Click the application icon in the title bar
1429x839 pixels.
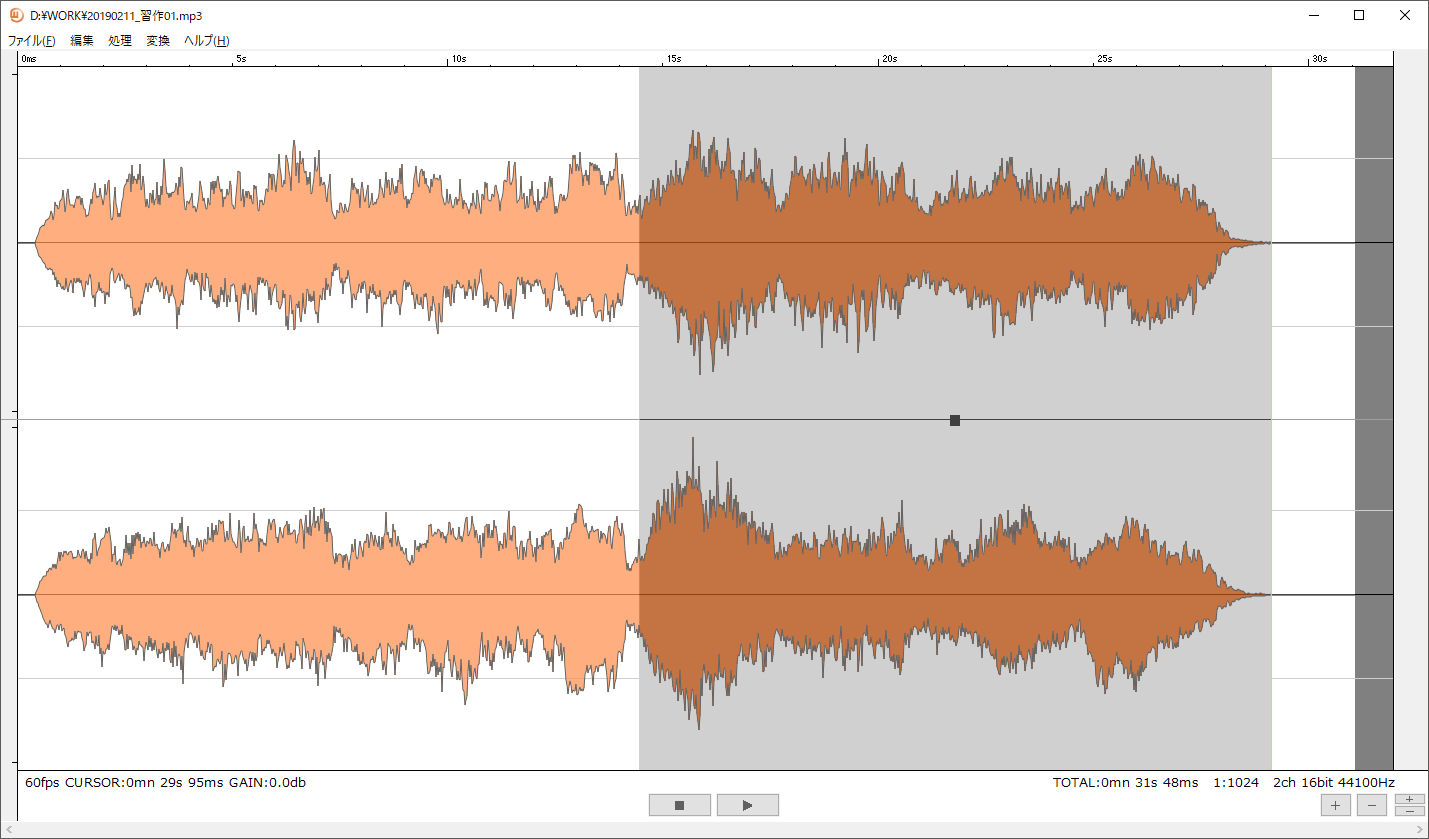coord(16,15)
